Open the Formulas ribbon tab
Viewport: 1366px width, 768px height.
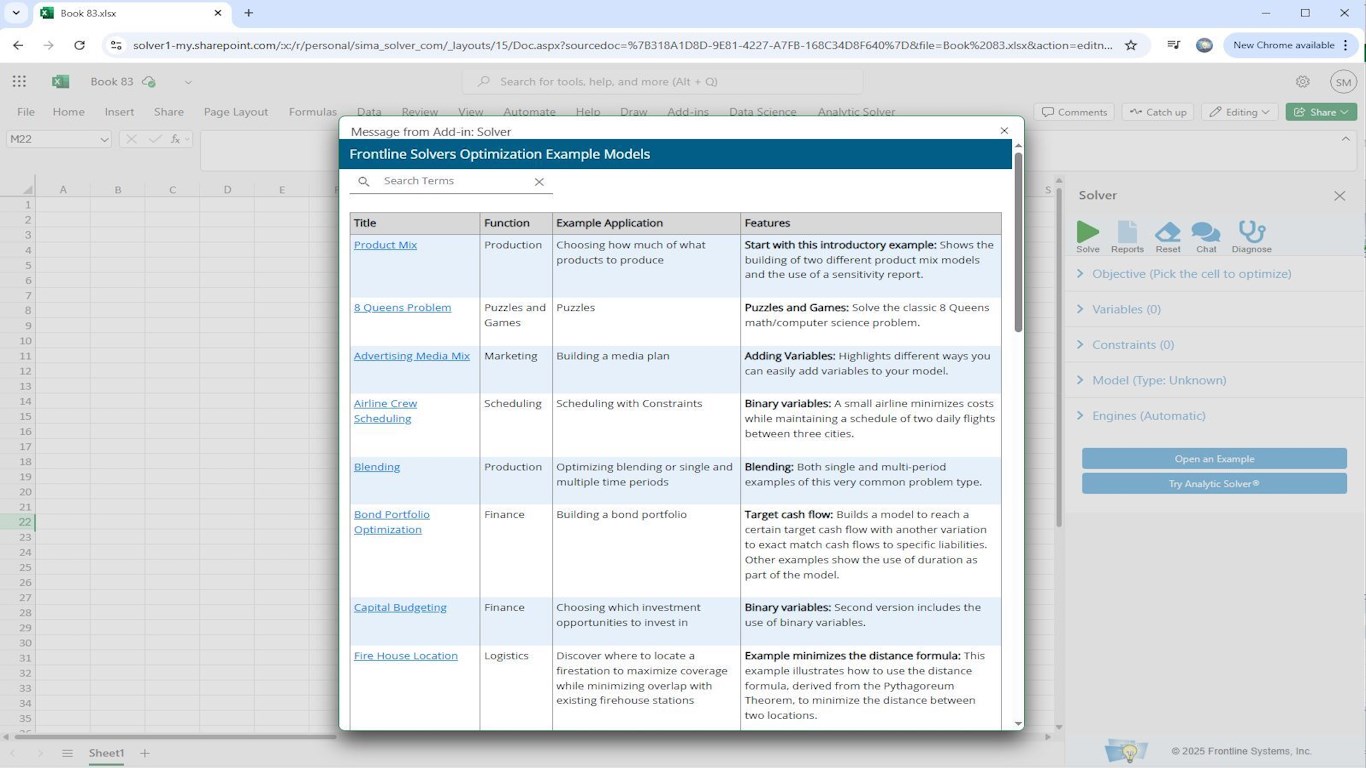[x=313, y=112]
